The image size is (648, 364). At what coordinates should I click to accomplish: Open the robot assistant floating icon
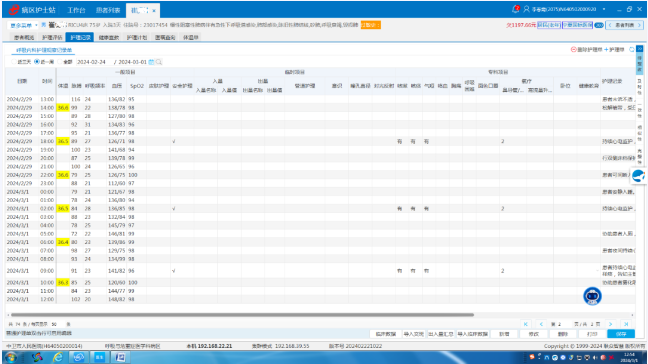[592, 296]
